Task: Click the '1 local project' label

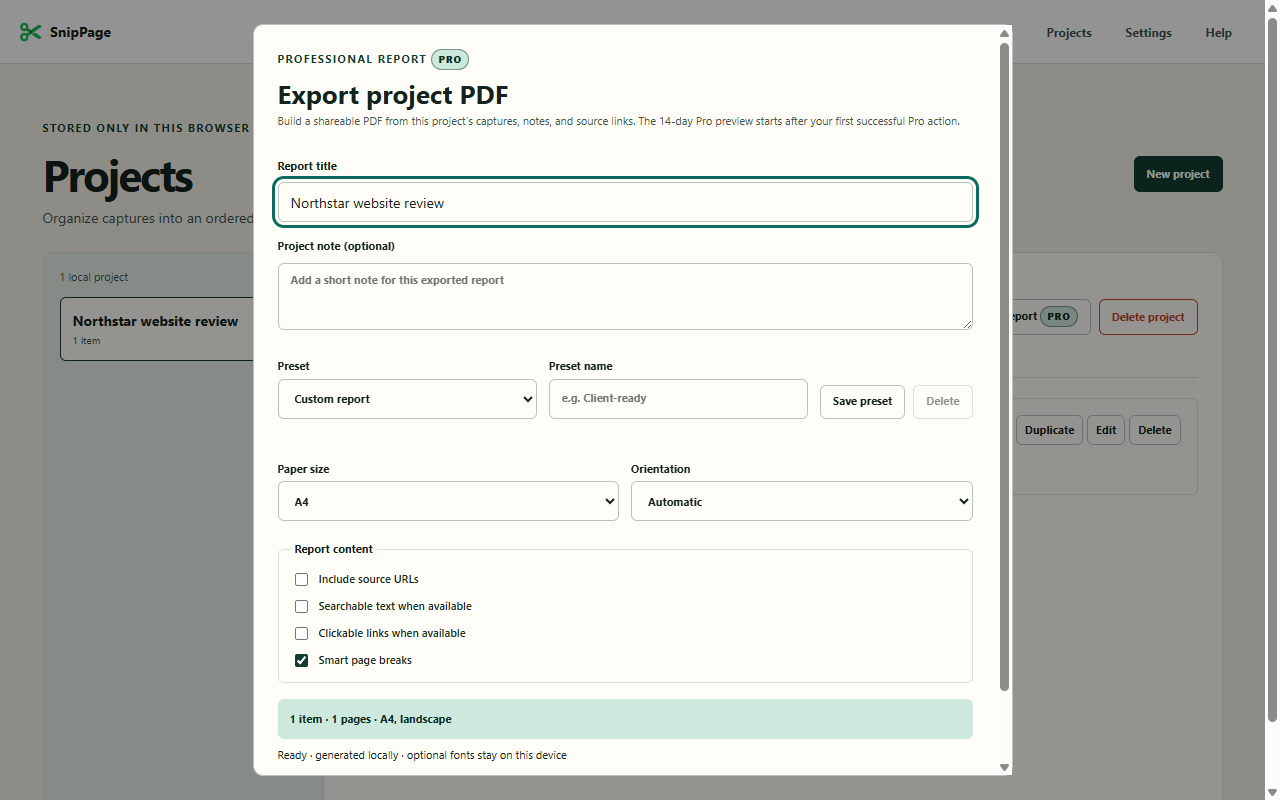Action: click(94, 277)
